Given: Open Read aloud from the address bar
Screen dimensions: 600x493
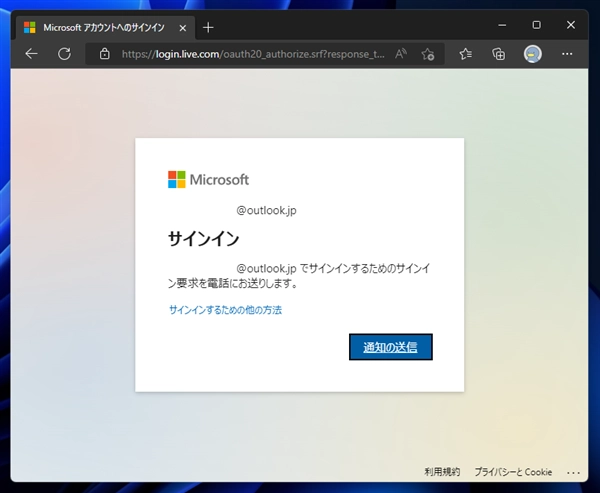Looking at the screenshot, I should (x=401, y=54).
